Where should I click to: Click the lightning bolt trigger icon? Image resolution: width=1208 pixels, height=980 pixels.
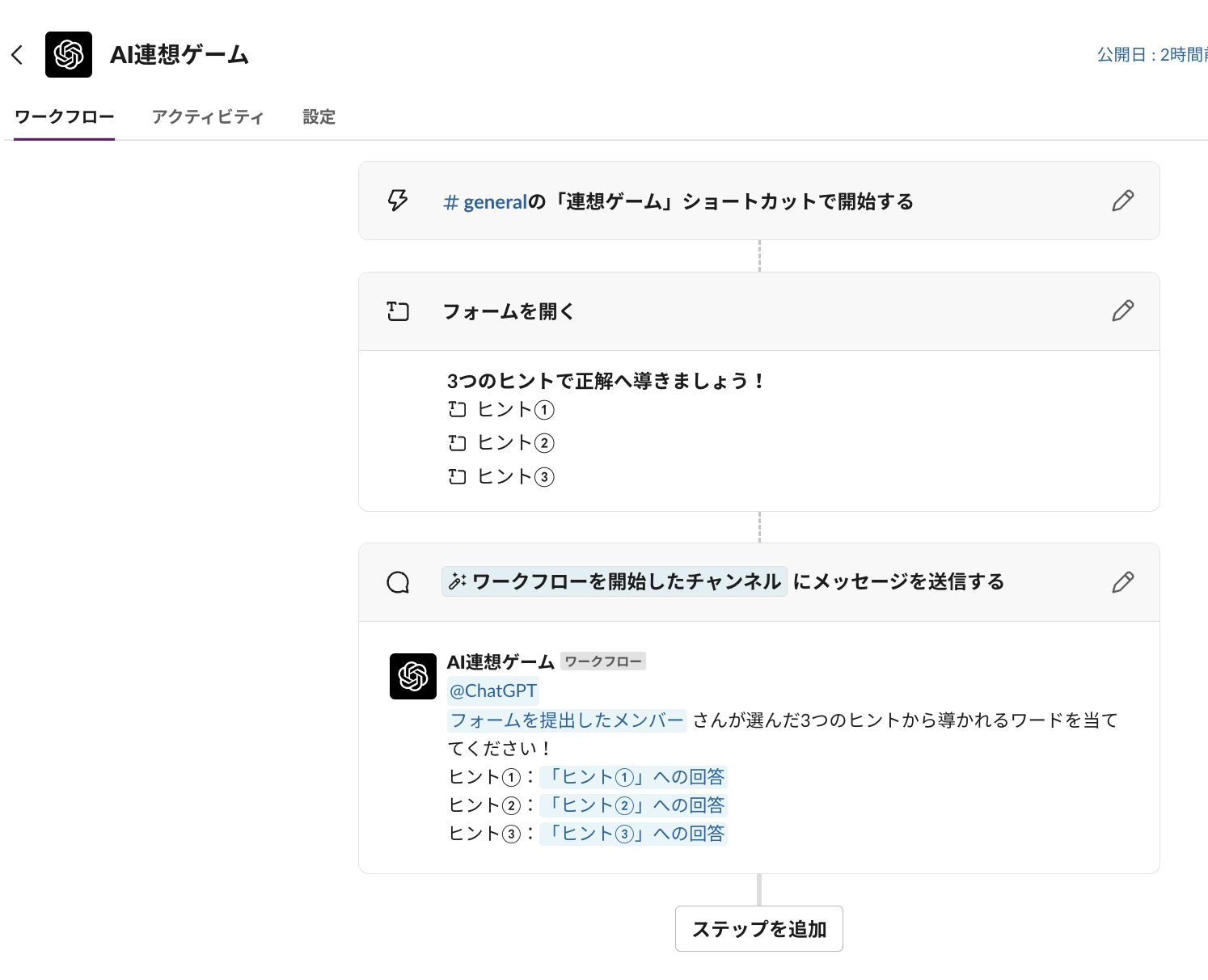[x=398, y=201]
